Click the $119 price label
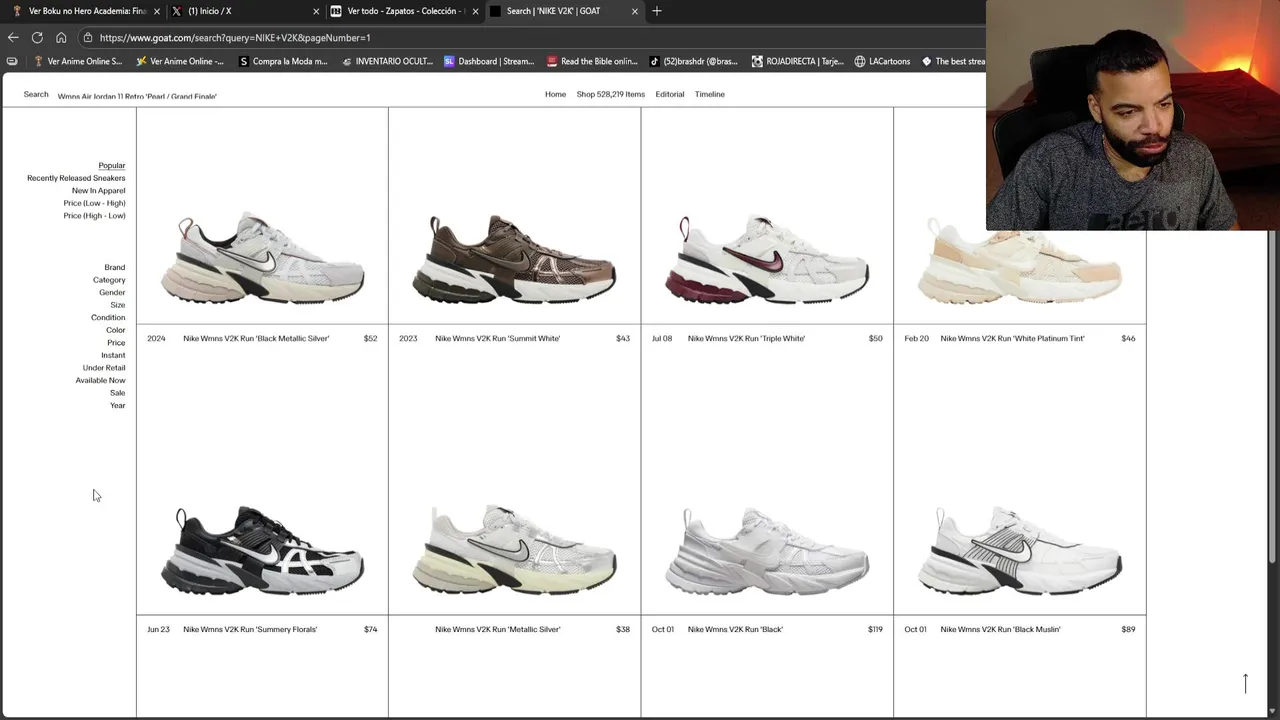 click(875, 629)
